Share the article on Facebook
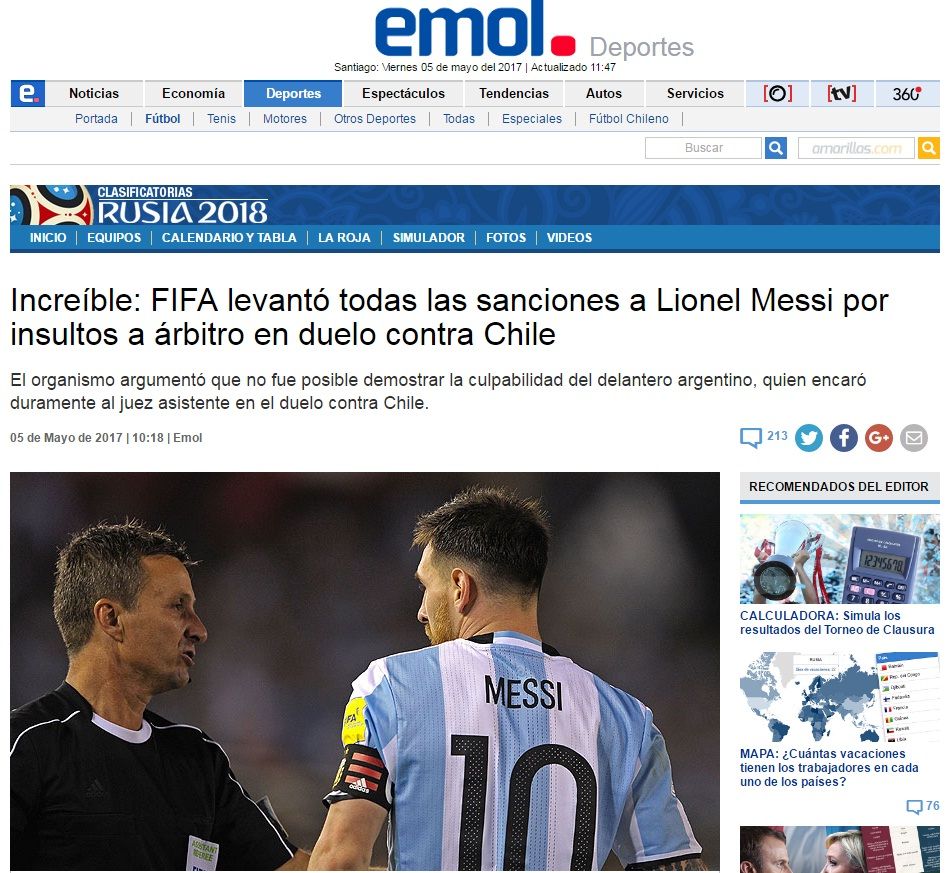The image size is (952, 873). coord(843,438)
